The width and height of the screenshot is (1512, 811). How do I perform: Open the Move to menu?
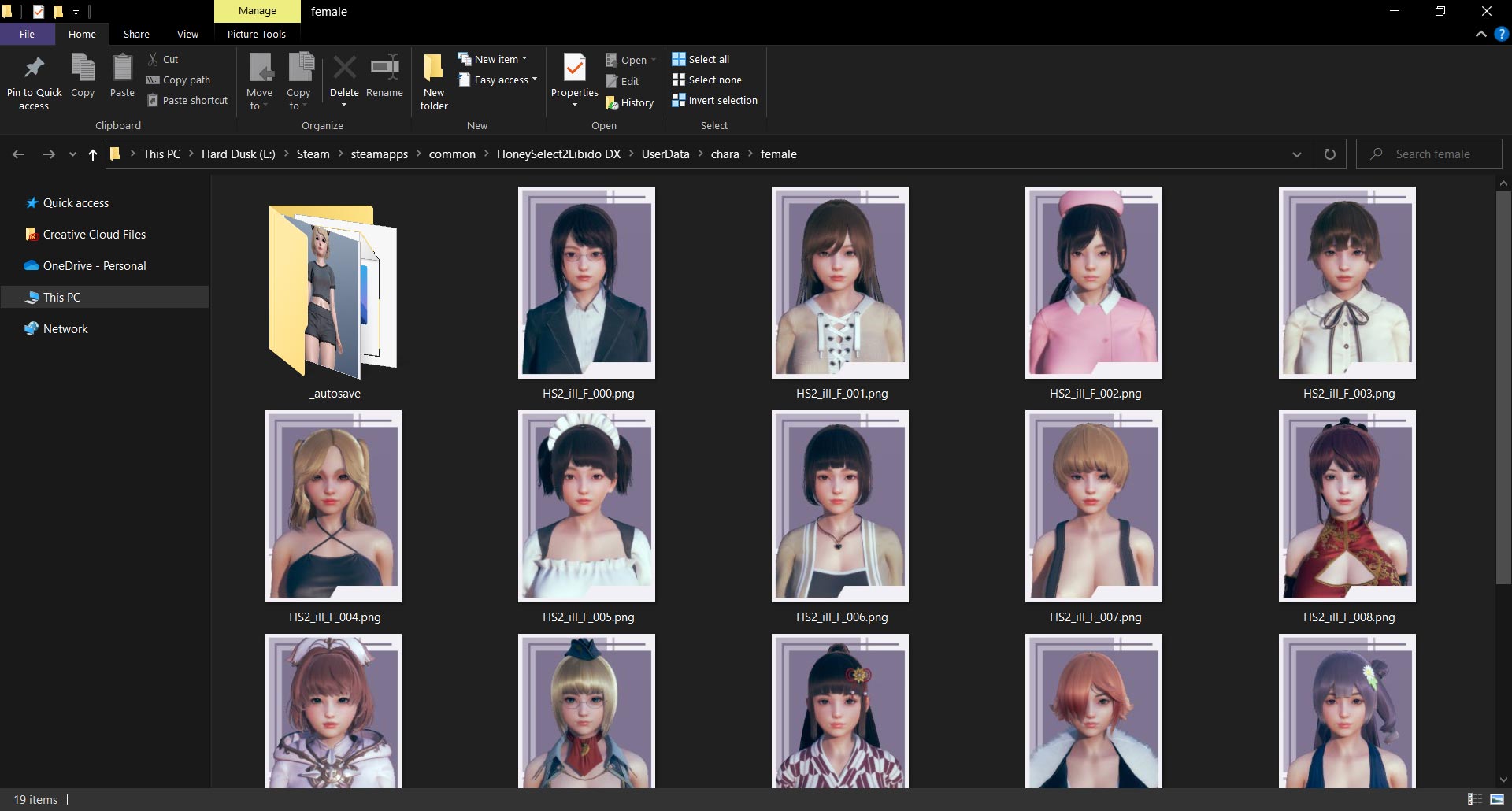(259, 83)
